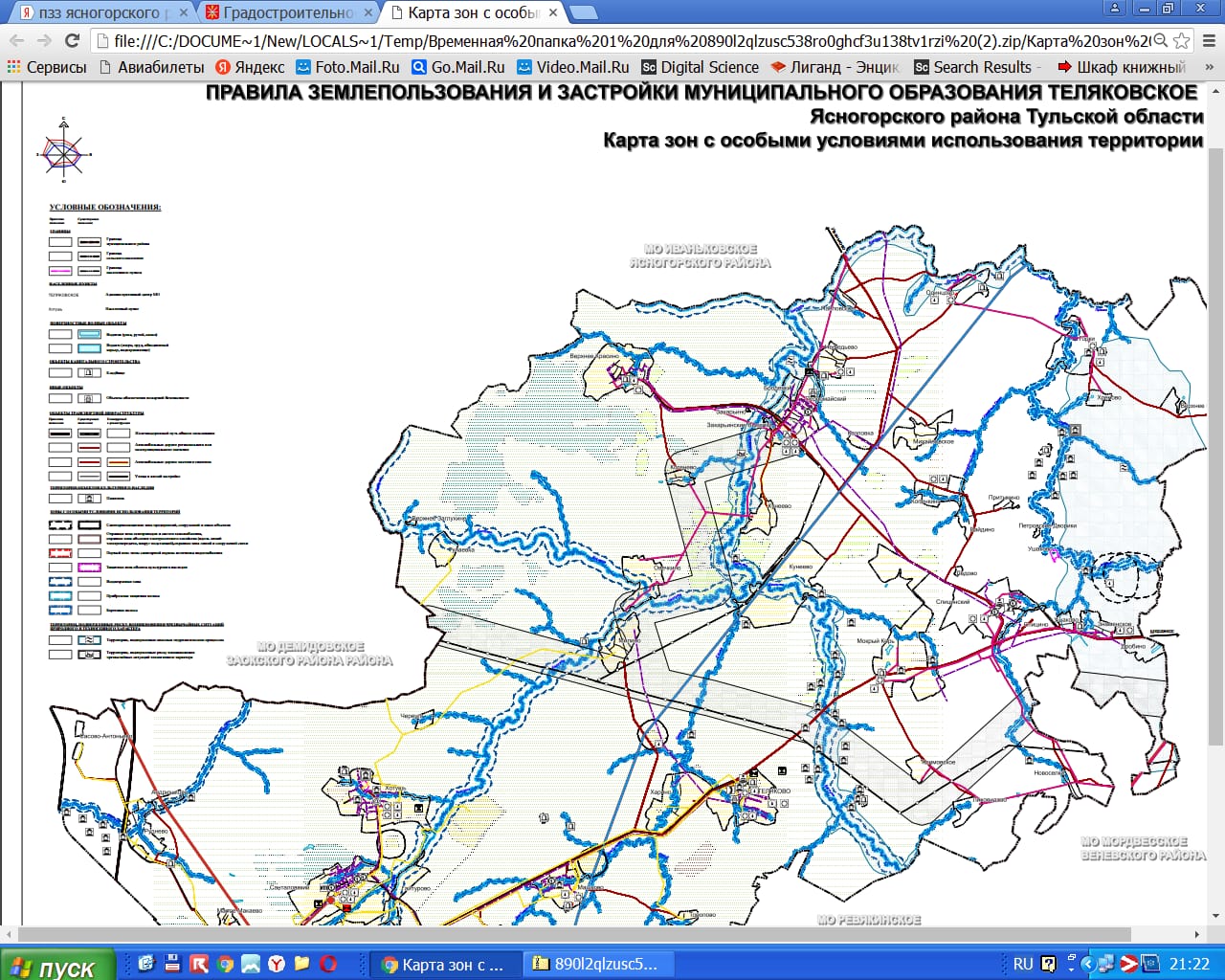The image size is (1225, 980).
Task: Switch to the 'пзз ясногорского' tab
Action: coord(96,12)
